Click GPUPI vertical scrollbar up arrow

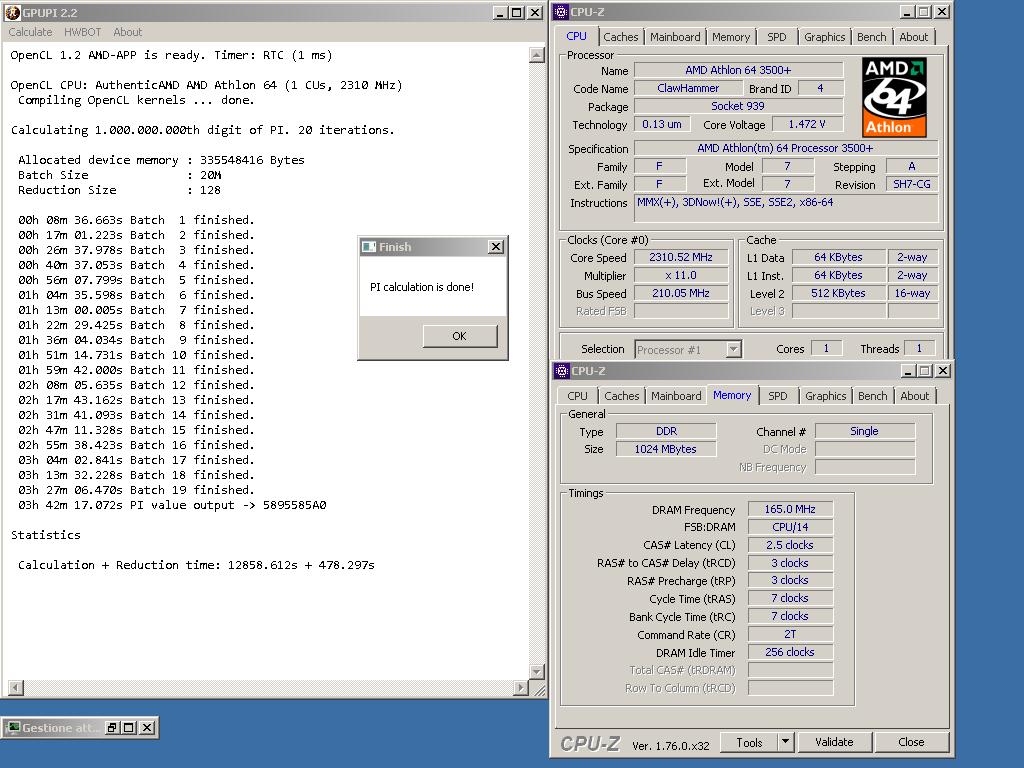(537, 55)
